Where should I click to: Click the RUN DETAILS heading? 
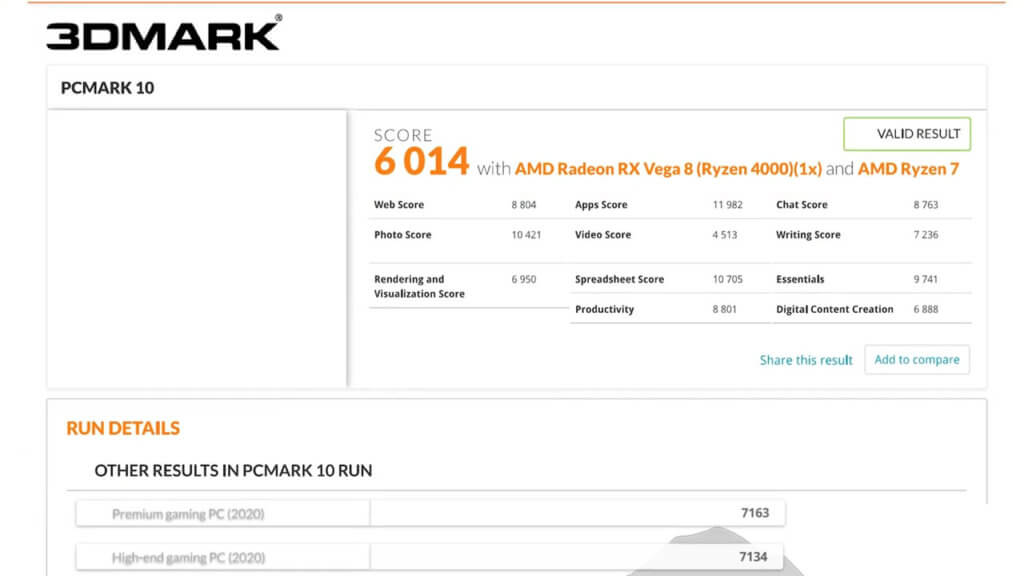[123, 428]
